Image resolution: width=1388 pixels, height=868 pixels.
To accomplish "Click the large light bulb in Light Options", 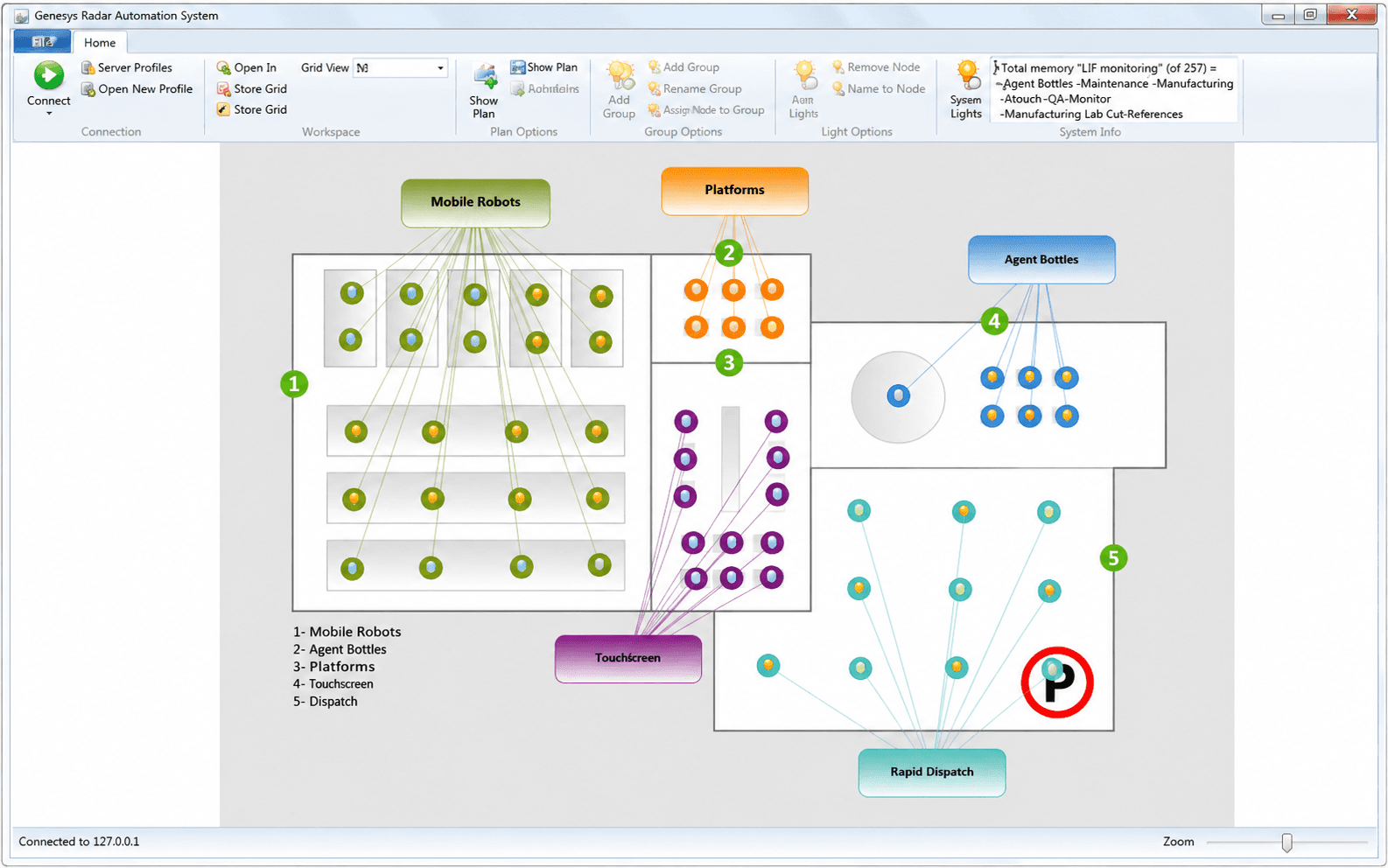I will [x=804, y=75].
